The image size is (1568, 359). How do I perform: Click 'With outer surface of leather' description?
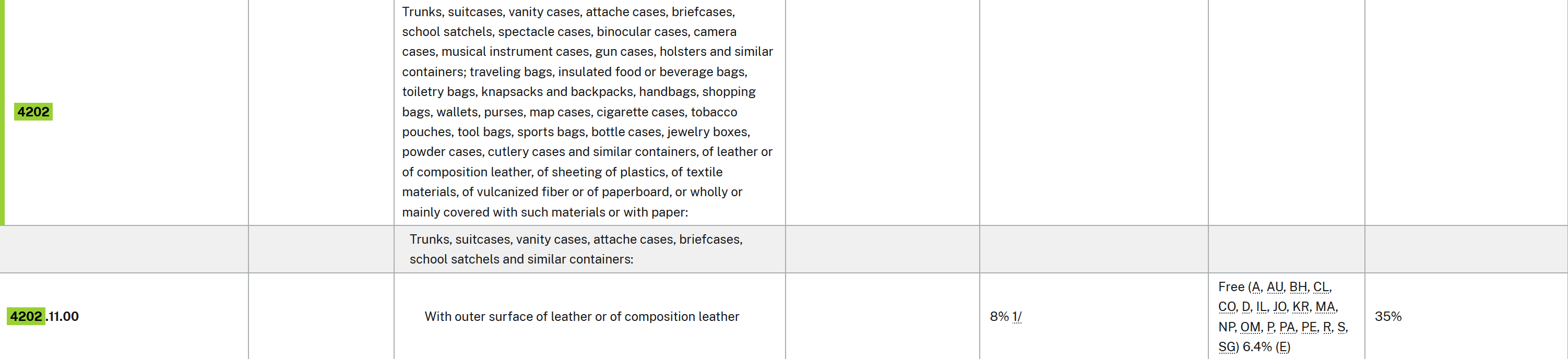pyautogui.click(x=581, y=316)
